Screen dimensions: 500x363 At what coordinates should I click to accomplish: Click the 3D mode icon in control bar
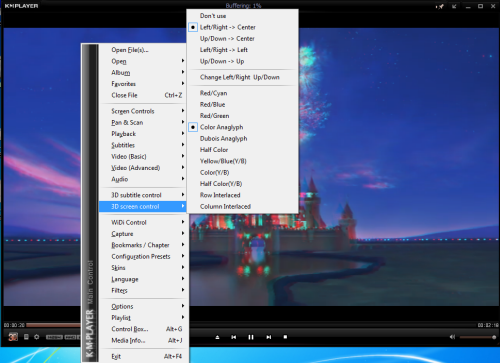[13, 337]
